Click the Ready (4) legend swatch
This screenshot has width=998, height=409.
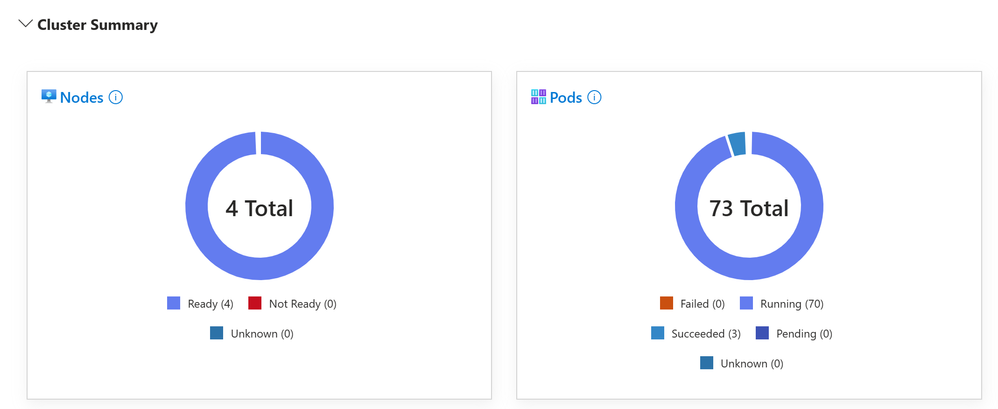(174, 303)
